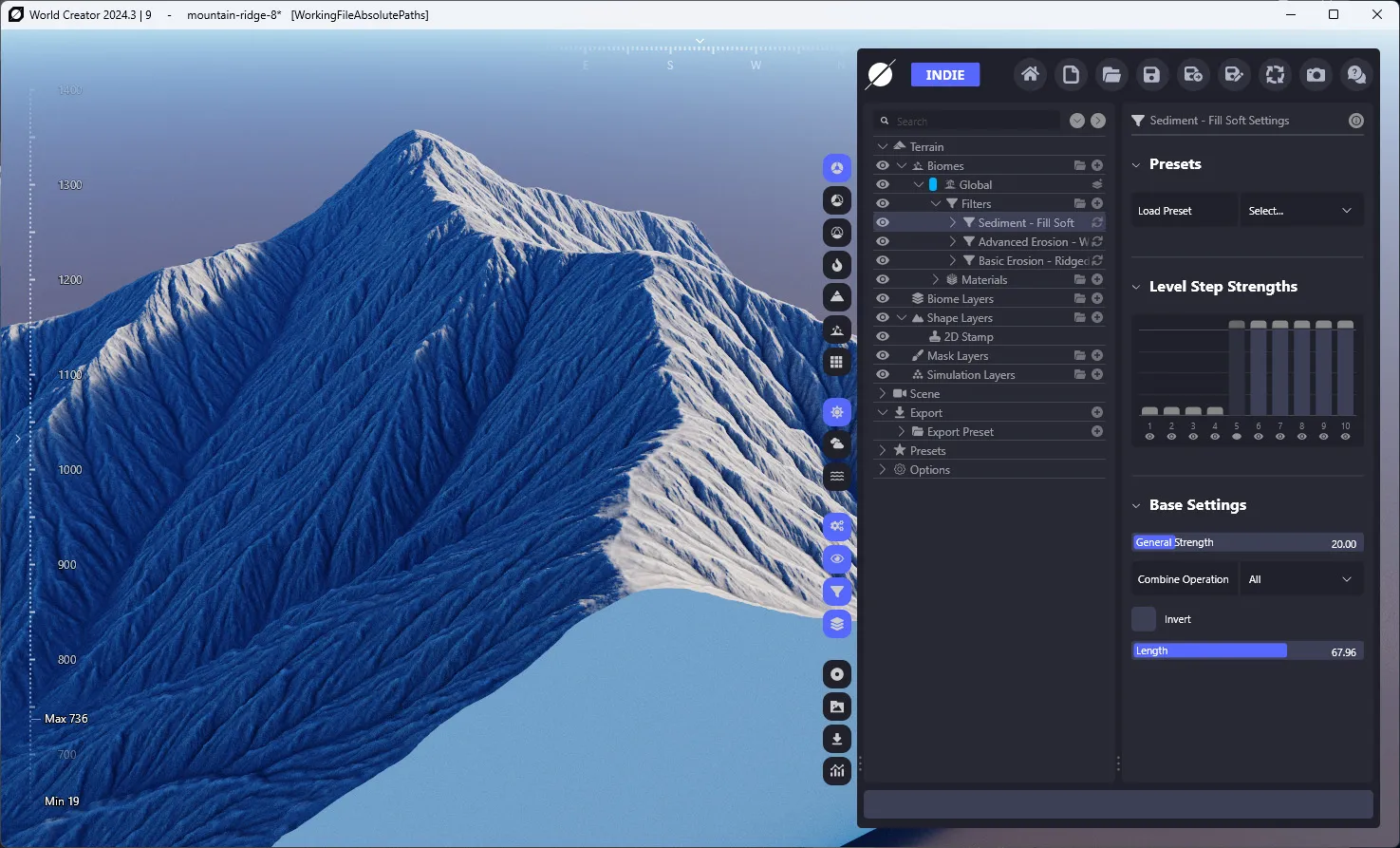Toggle visibility of Sediment - Fill Soft filter
Viewport: 1400px width, 848px height.
tap(883, 222)
